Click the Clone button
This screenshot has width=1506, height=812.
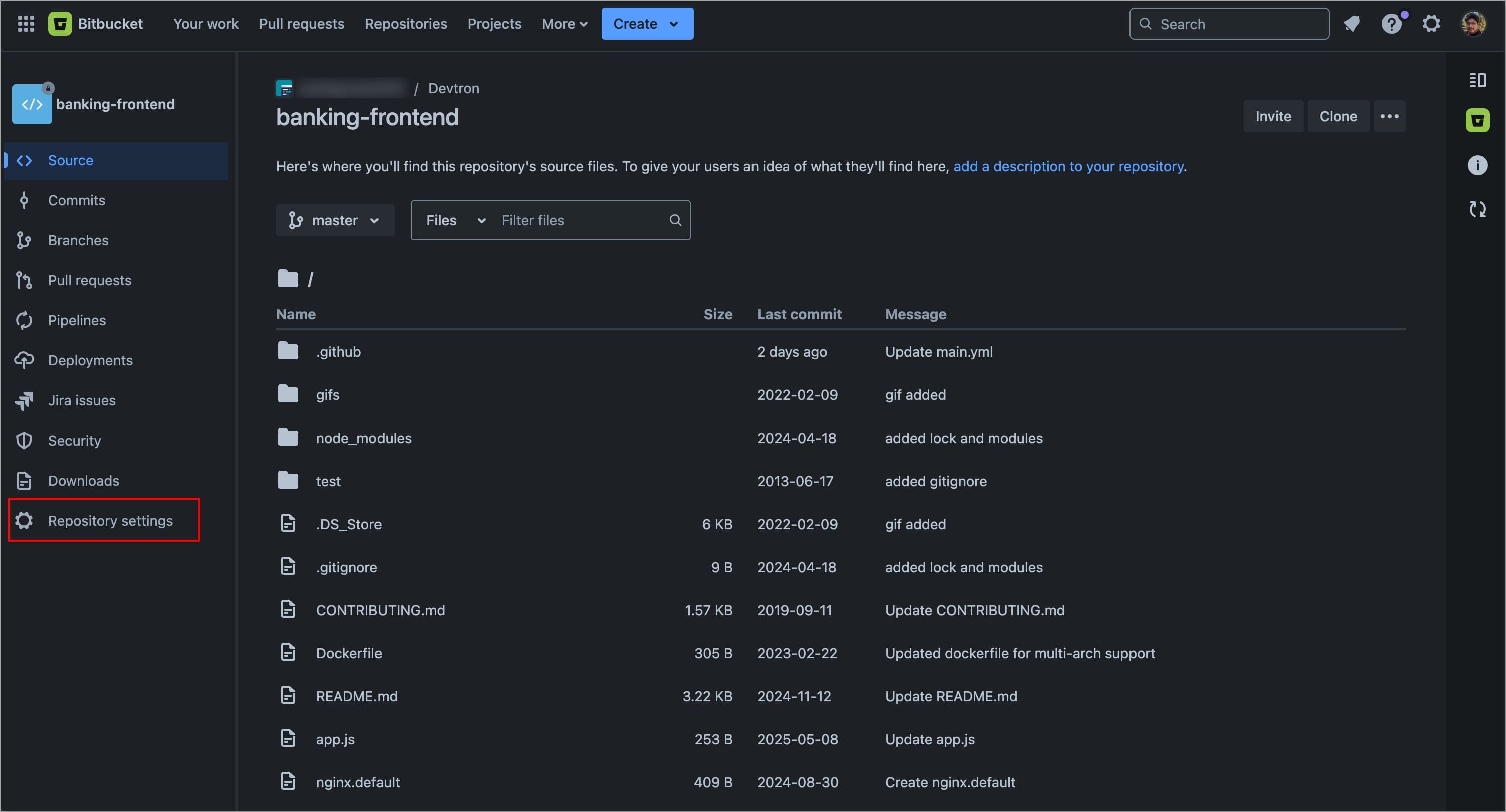coord(1338,116)
